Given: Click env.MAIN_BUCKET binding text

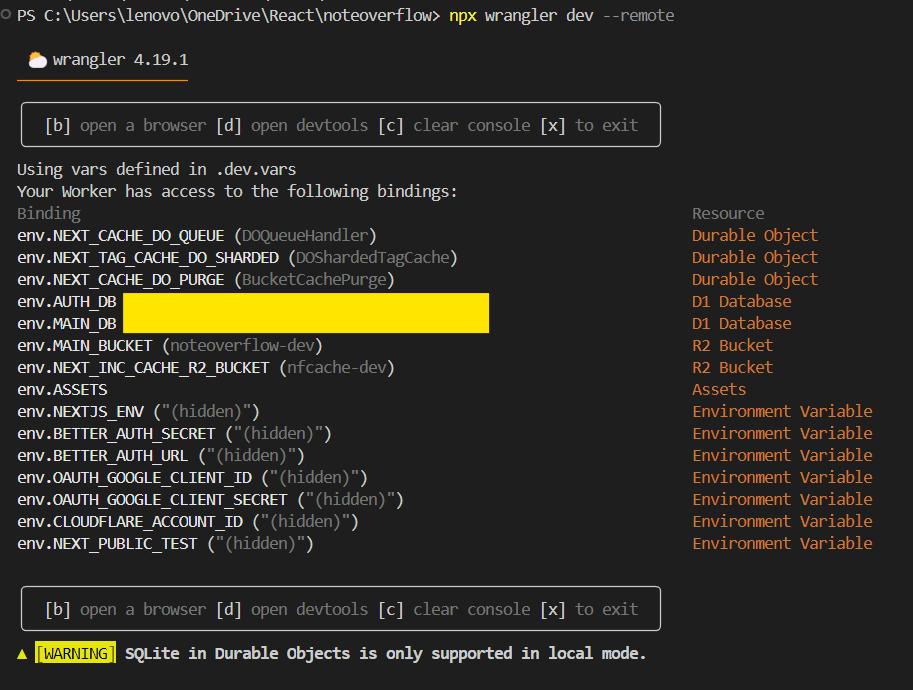Looking at the screenshot, I should [84, 346].
